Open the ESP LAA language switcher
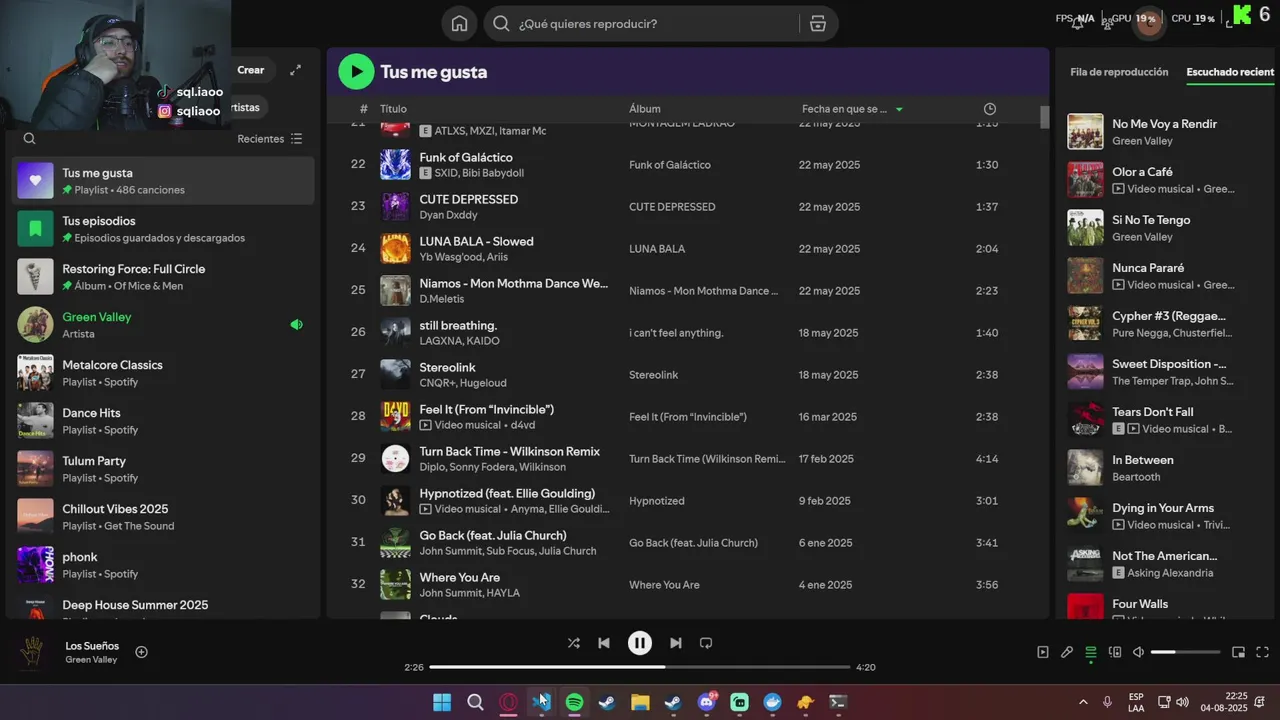1280x720 pixels. coord(1136,702)
